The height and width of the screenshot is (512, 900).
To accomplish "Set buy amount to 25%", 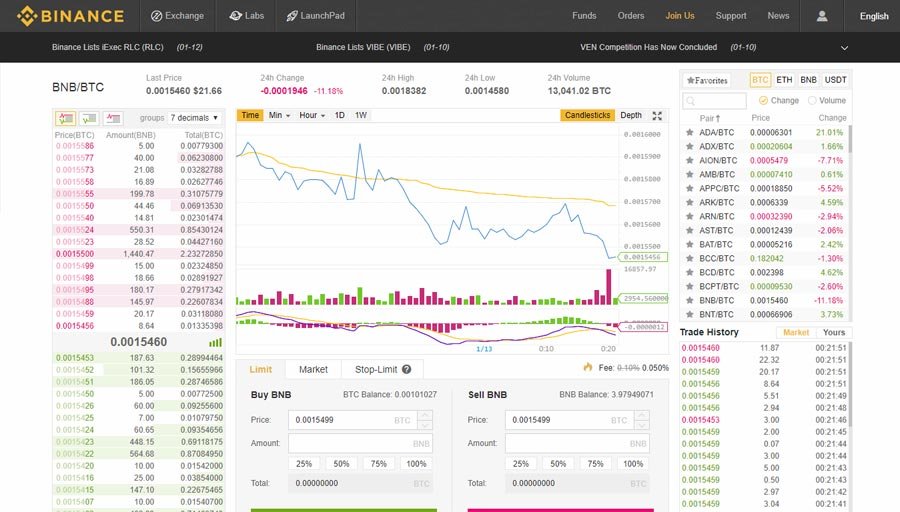I will 304,464.
